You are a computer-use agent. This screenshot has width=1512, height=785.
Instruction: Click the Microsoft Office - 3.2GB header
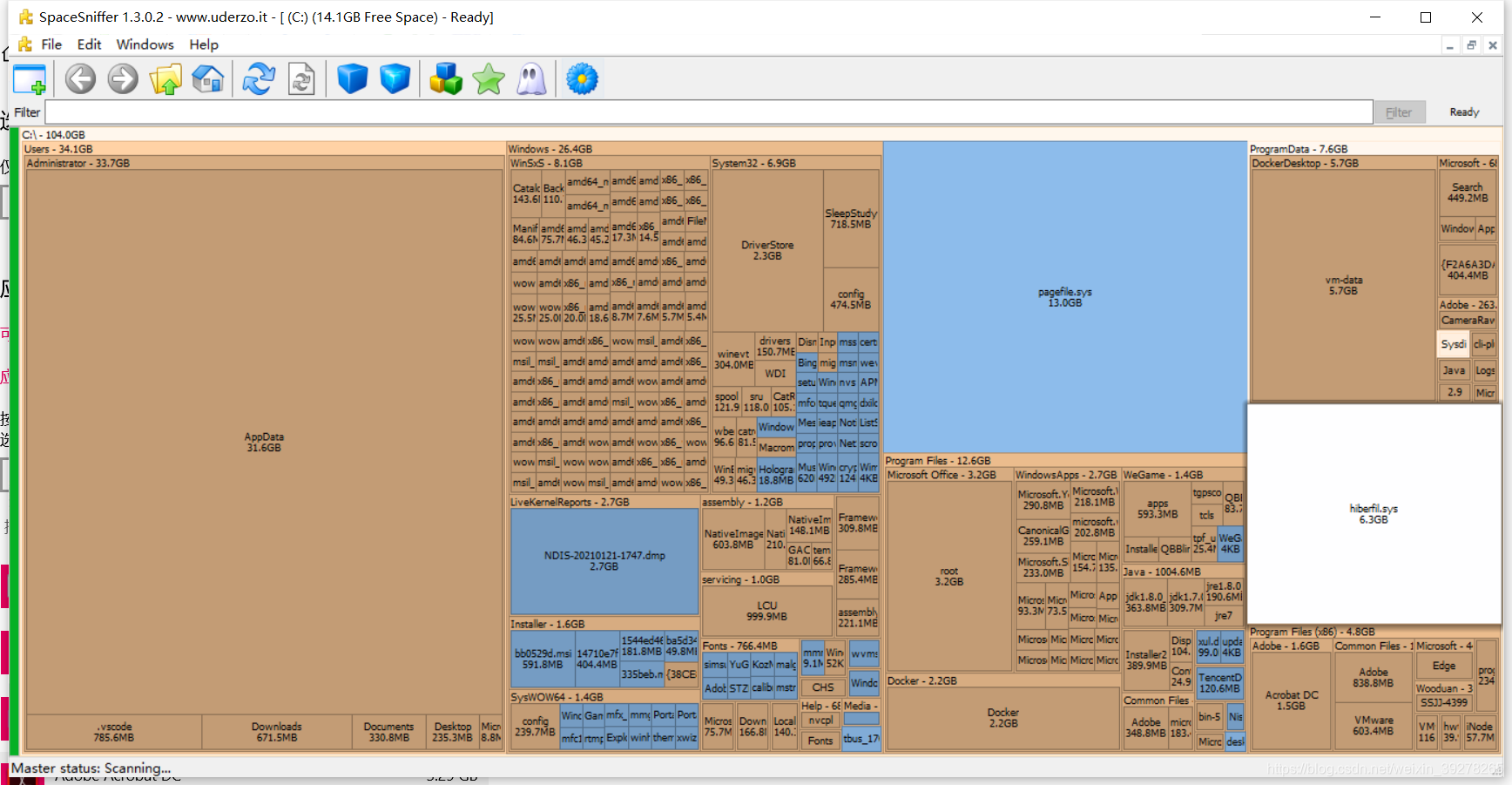942,475
